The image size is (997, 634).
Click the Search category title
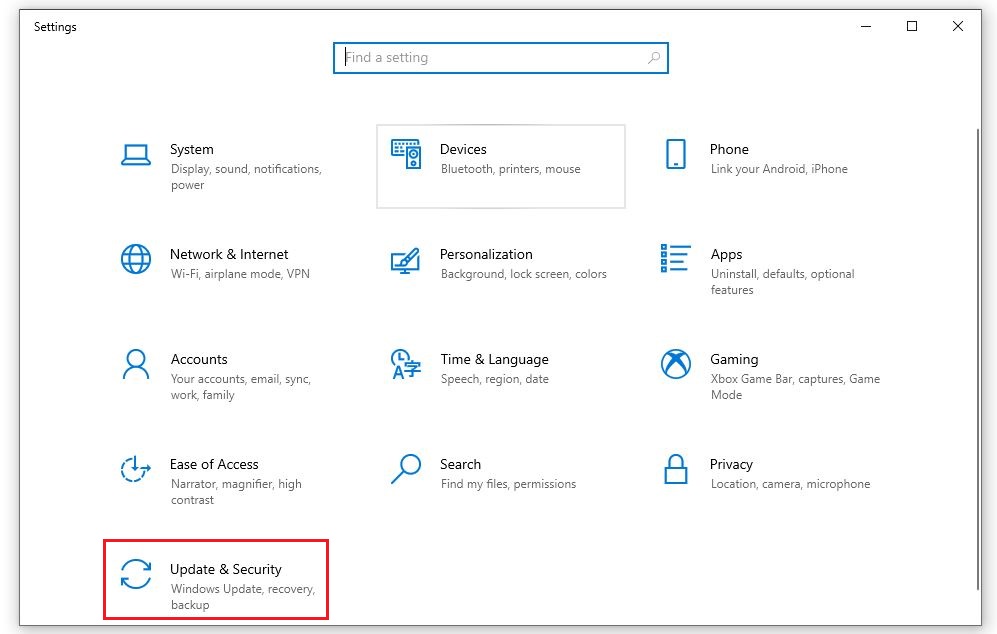point(460,464)
